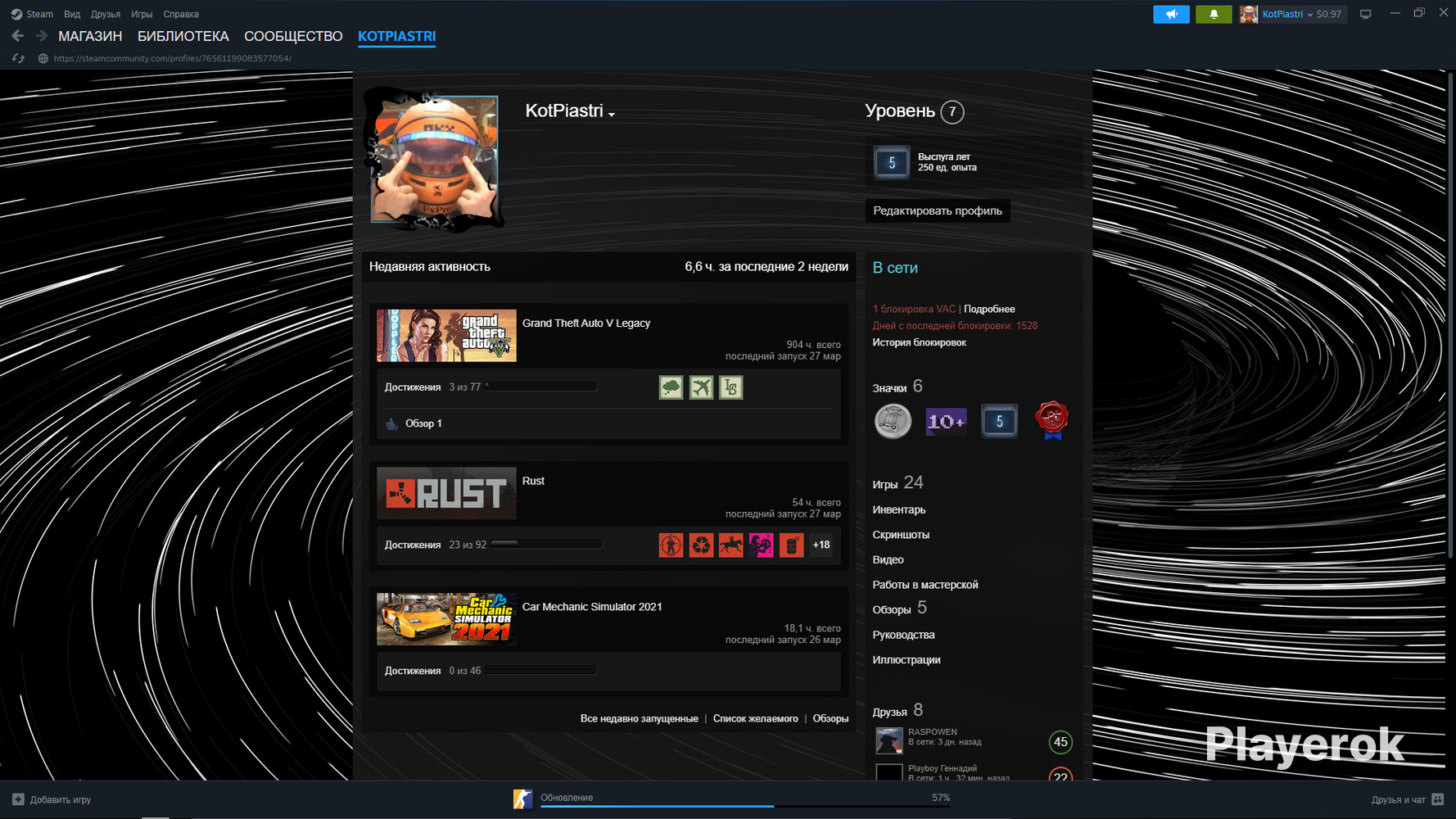1456x819 pixels.
Task: Open the Подробнее VAC ban link
Action: (989, 309)
